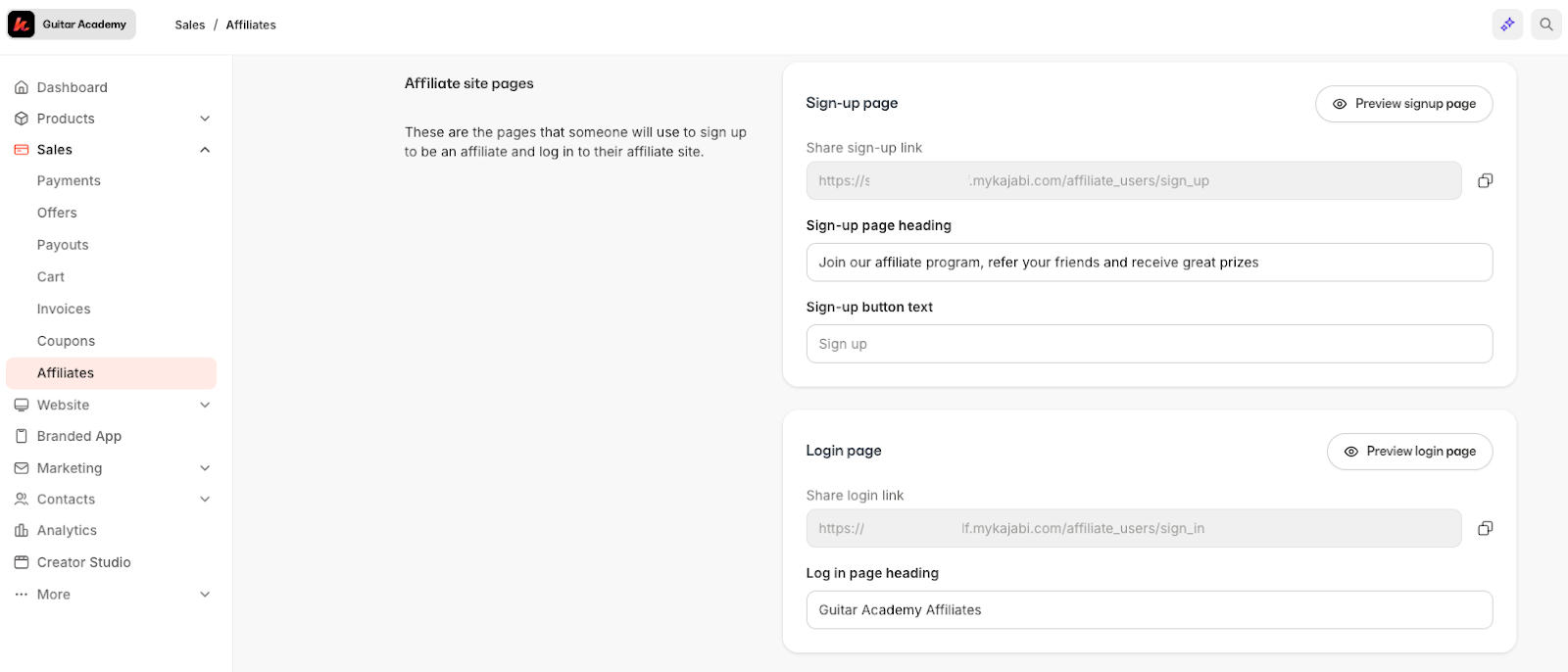This screenshot has width=1568, height=672.
Task: Click Preview login page button
Action: tap(1409, 452)
